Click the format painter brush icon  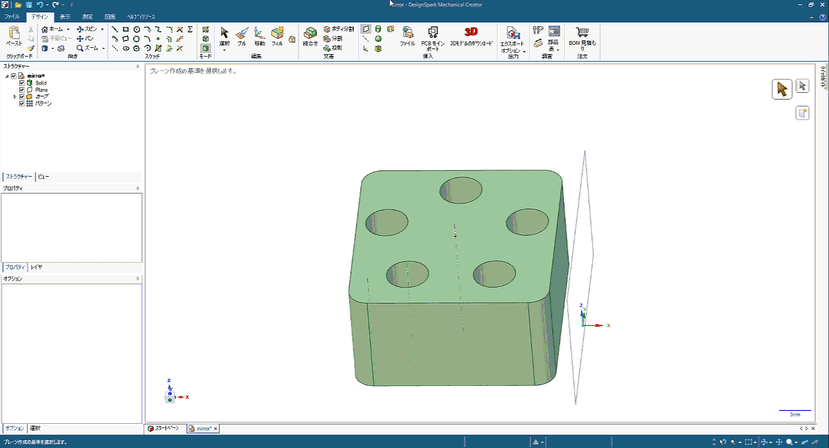click(x=31, y=48)
